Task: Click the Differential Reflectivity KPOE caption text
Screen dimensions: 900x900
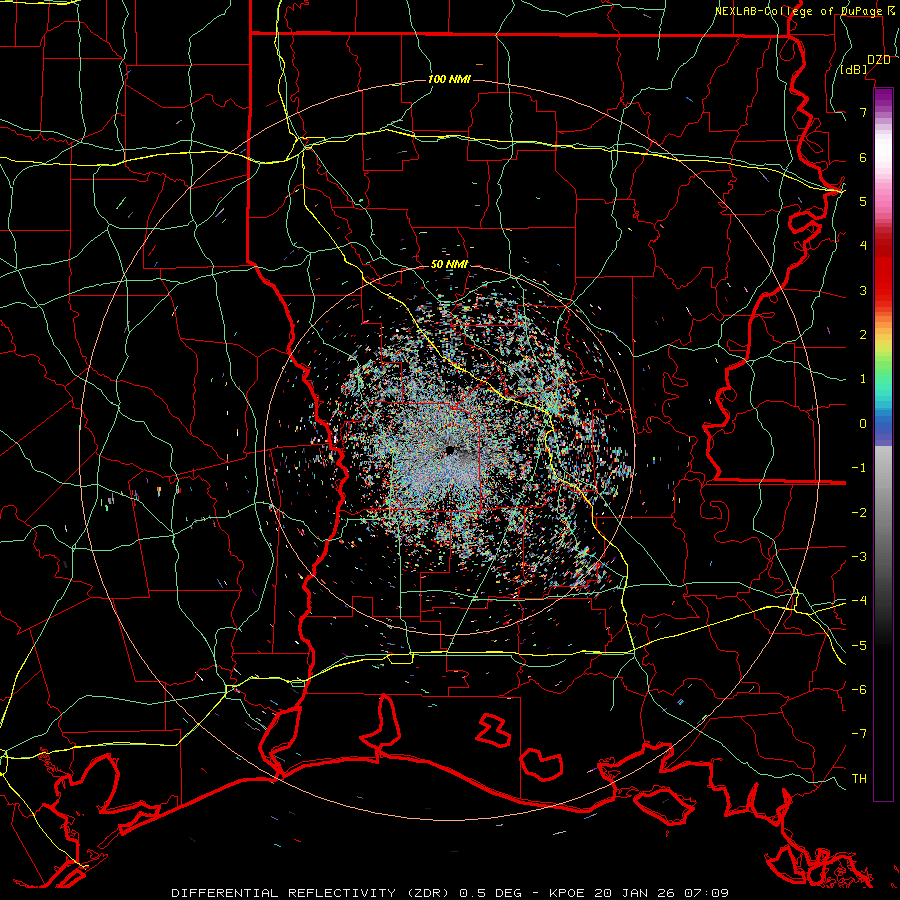Action: tap(450, 893)
